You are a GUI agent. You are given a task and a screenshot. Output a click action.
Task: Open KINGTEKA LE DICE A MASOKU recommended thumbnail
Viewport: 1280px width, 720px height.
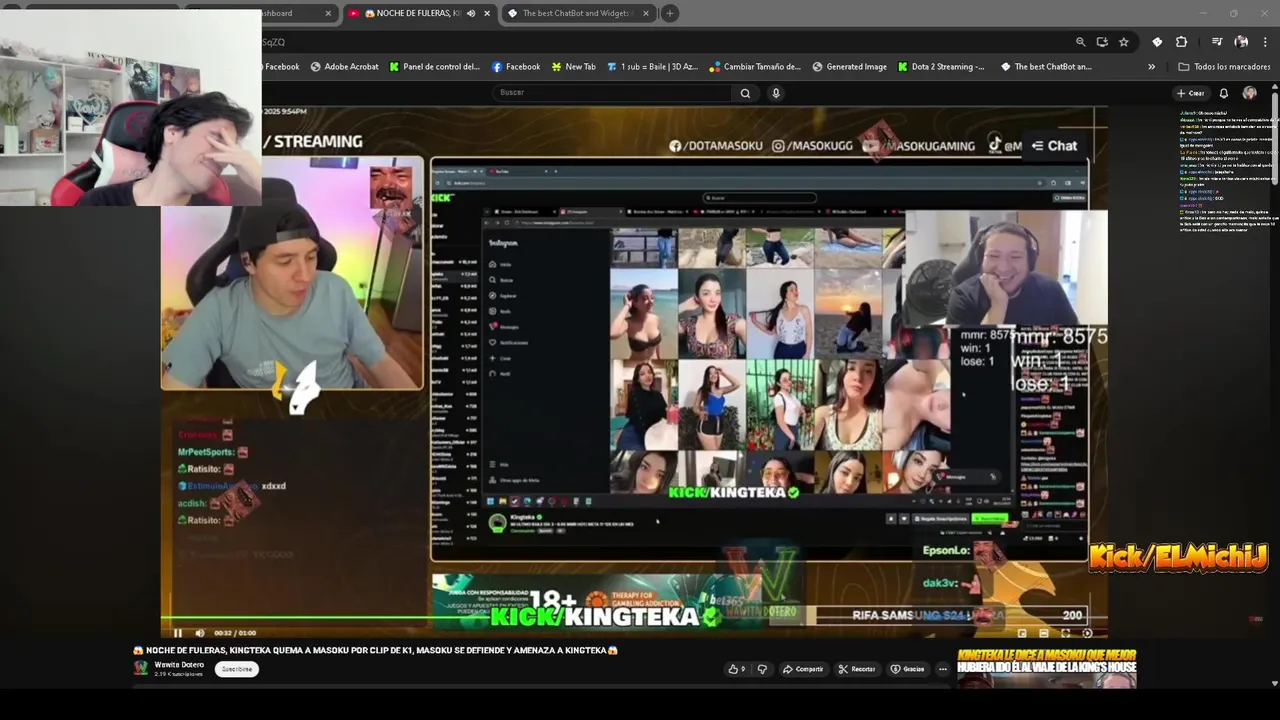coord(1046,668)
